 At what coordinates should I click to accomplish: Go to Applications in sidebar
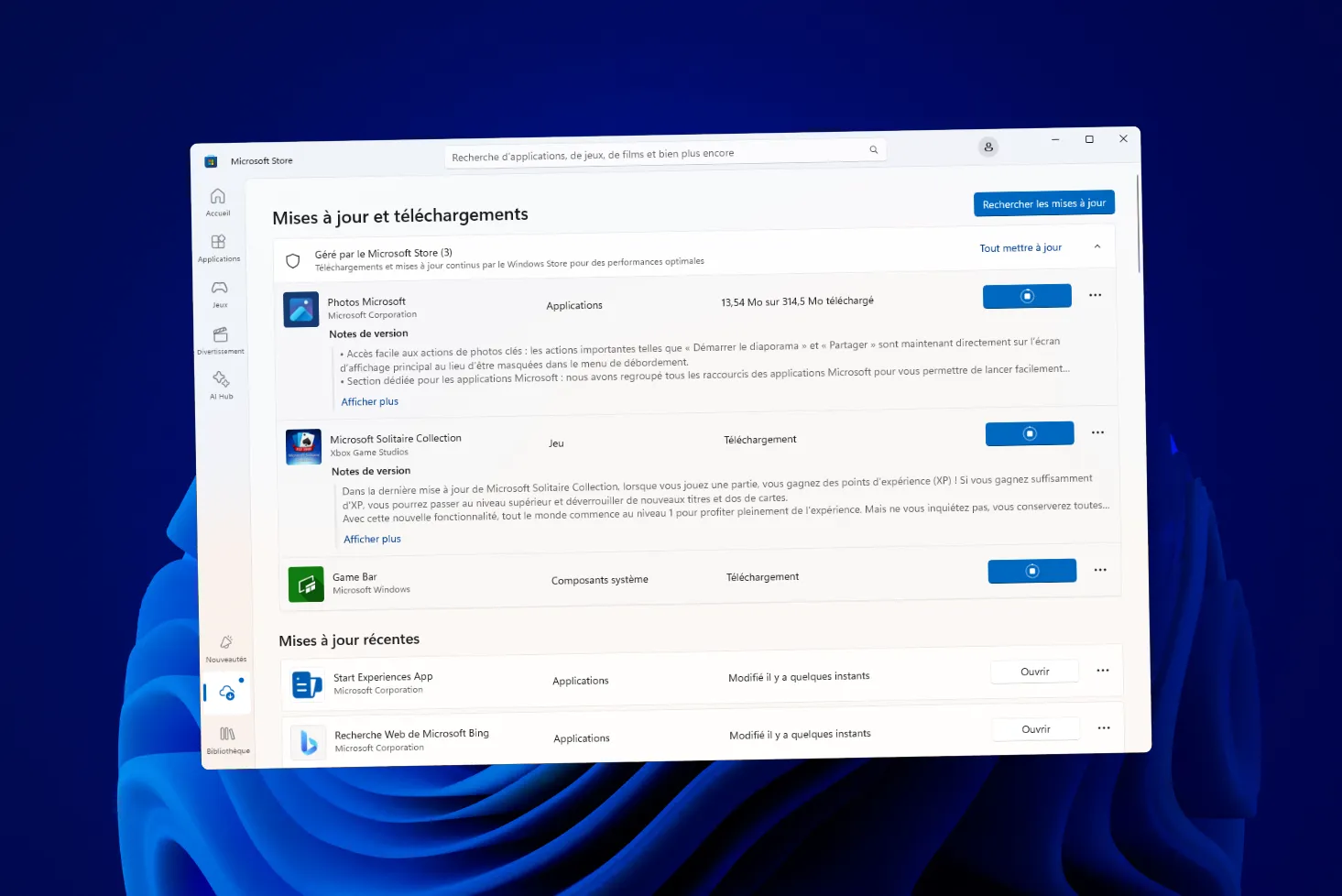pyautogui.click(x=219, y=248)
